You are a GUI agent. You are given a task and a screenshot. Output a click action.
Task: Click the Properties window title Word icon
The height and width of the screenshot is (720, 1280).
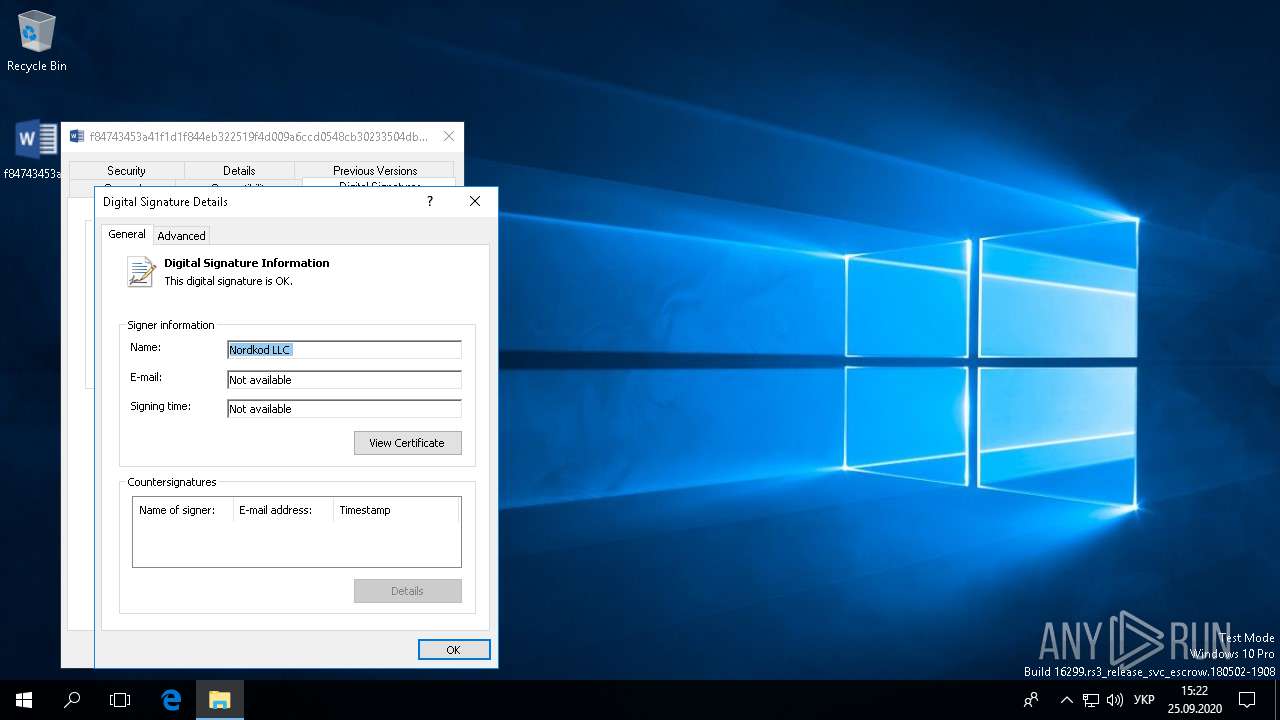click(x=77, y=136)
